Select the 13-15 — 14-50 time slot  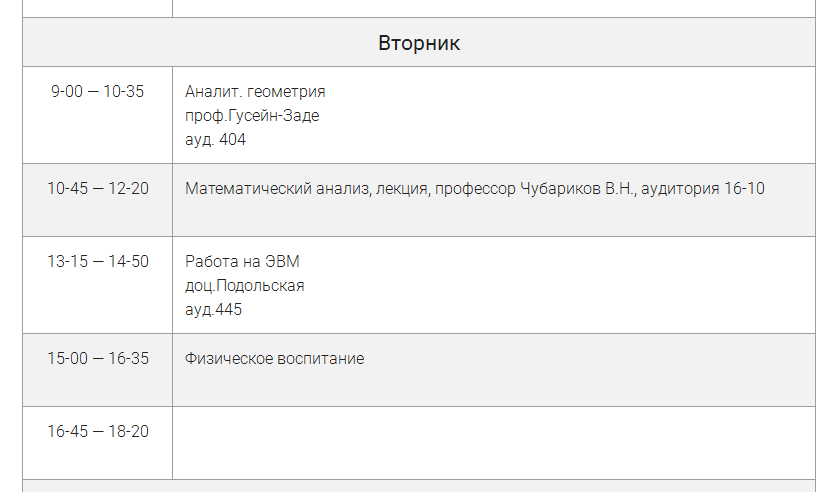point(97,262)
